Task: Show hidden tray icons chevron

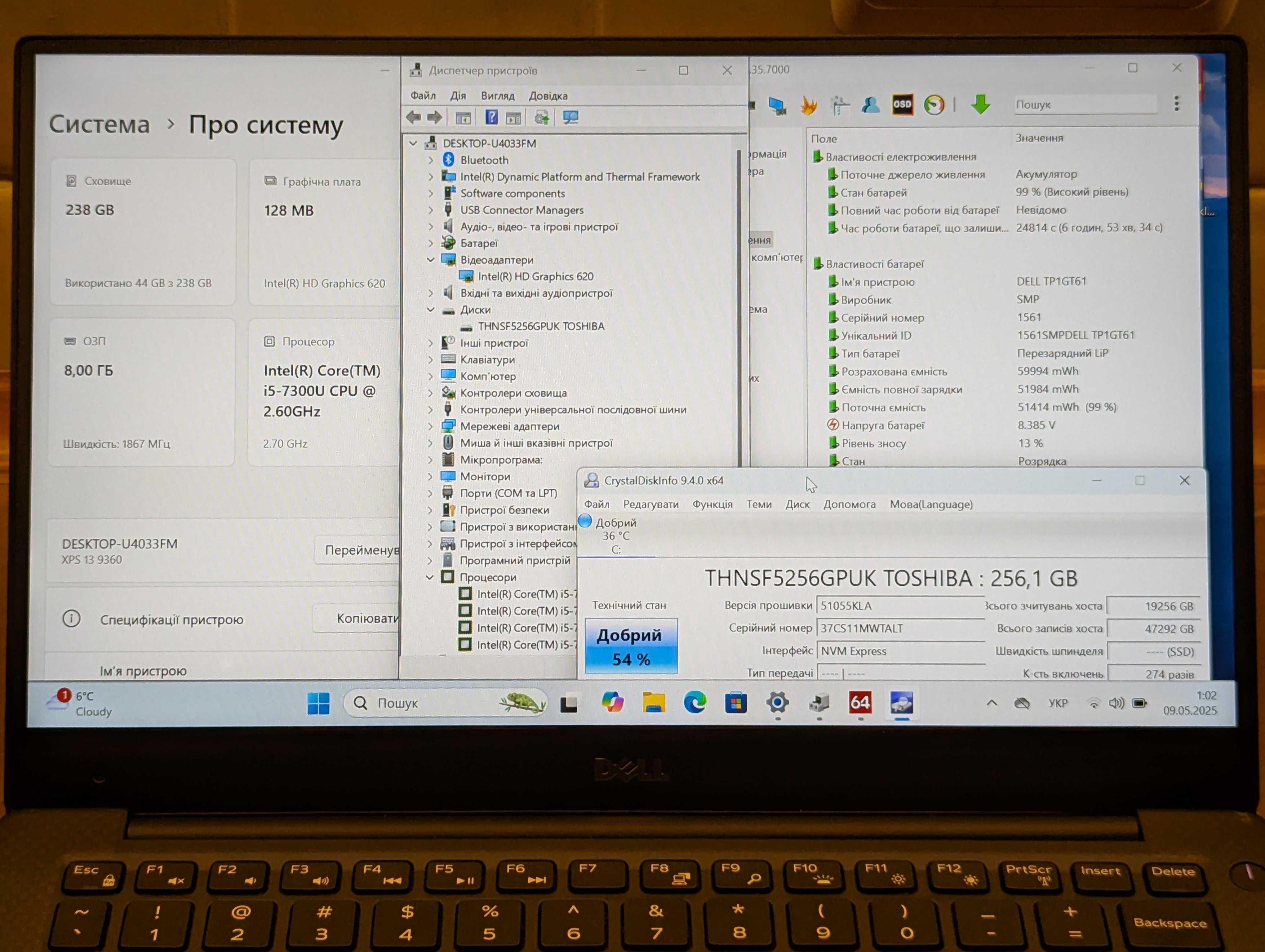Action: pos(992,703)
